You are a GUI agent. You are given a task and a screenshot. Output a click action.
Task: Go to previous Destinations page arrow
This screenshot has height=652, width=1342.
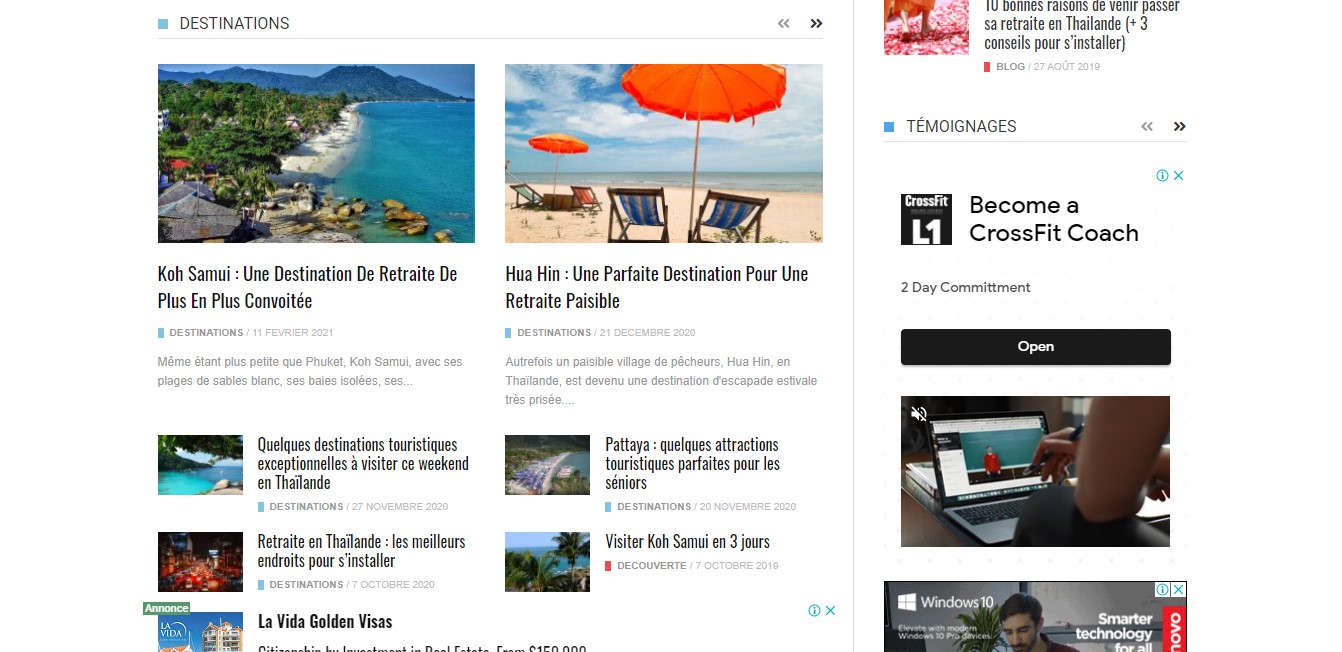click(x=784, y=23)
